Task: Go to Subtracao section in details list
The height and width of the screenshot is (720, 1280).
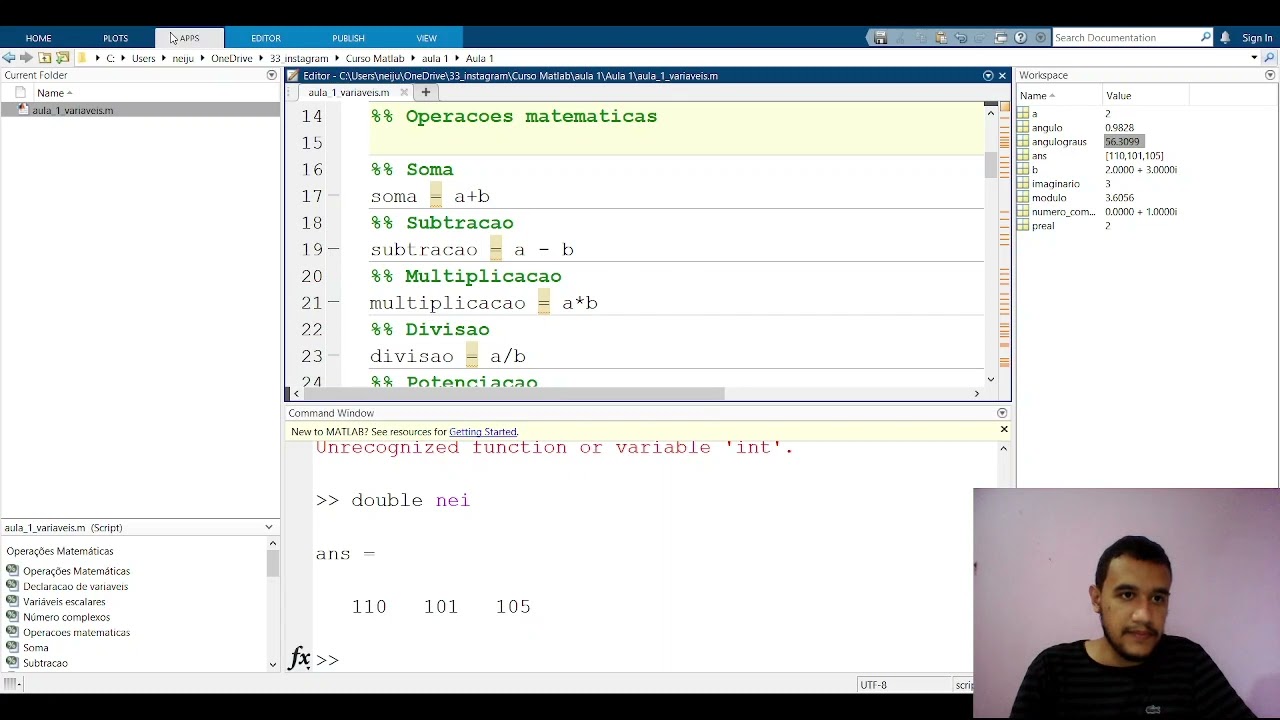Action: pos(45,663)
